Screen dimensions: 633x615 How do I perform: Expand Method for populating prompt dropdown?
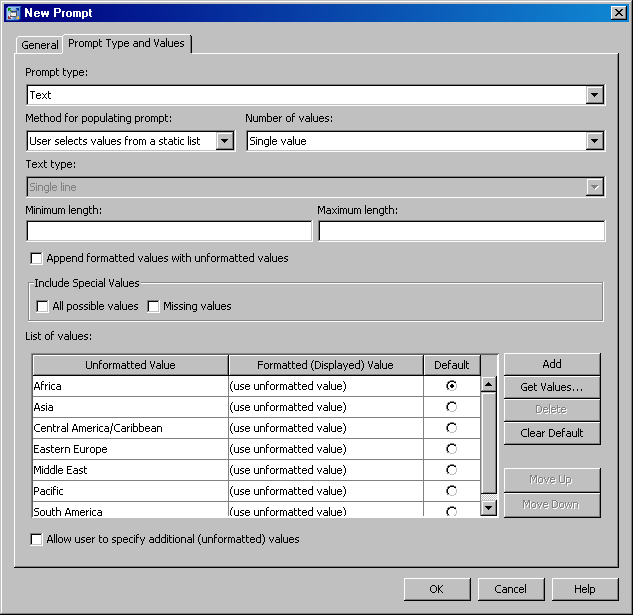click(225, 141)
